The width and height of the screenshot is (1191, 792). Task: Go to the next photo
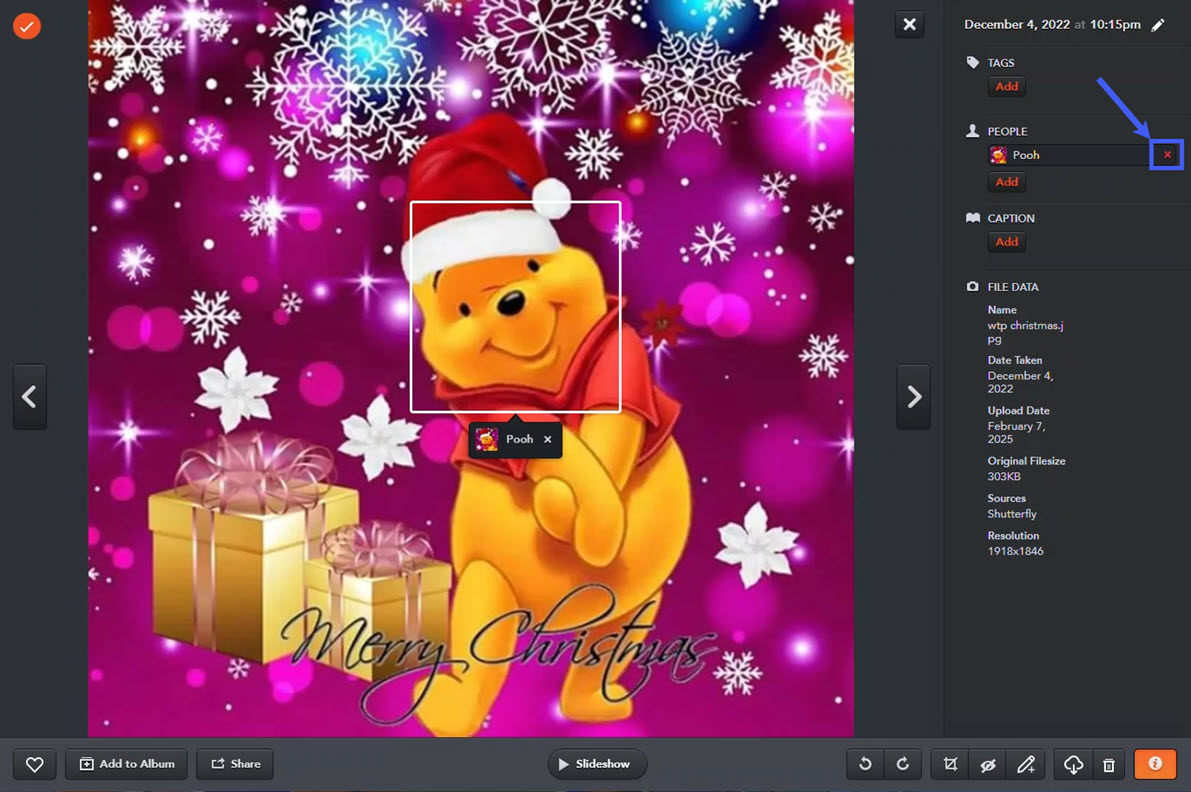pos(913,397)
